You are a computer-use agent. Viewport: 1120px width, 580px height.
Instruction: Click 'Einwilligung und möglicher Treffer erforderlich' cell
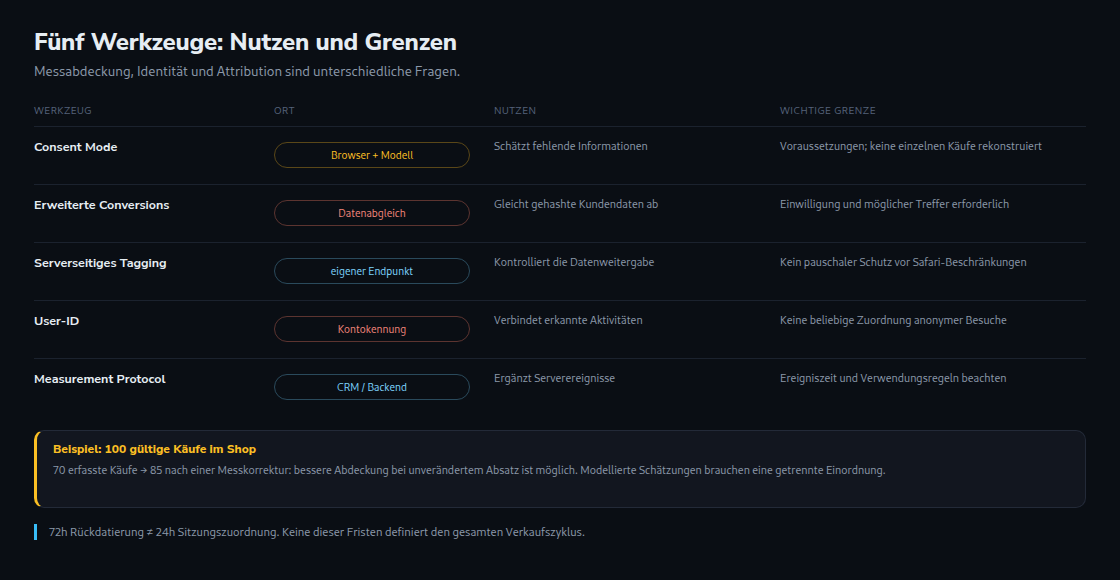tap(894, 204)
